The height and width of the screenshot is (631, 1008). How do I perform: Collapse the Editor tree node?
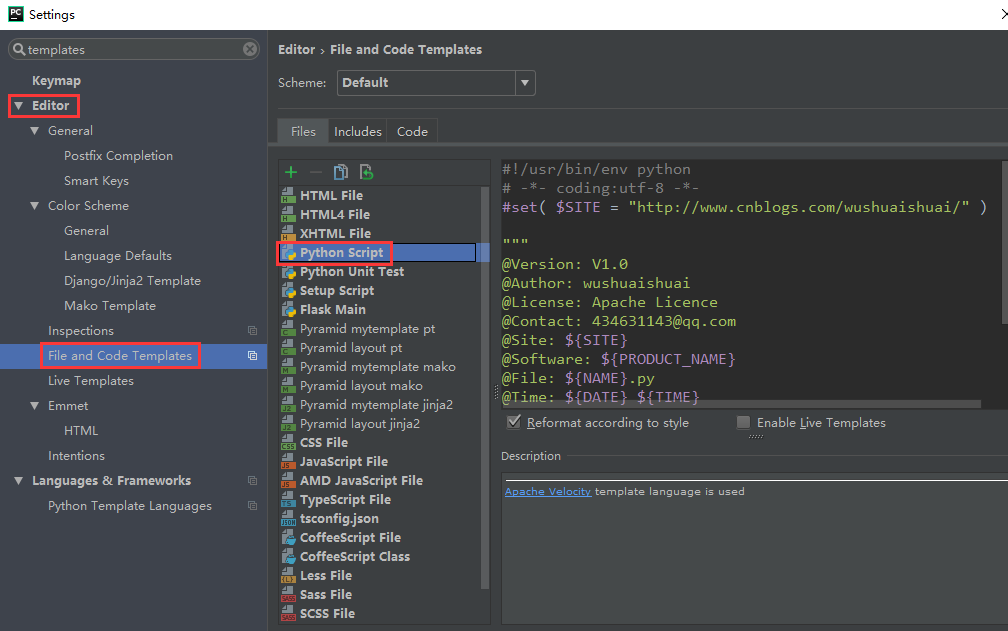19,105
